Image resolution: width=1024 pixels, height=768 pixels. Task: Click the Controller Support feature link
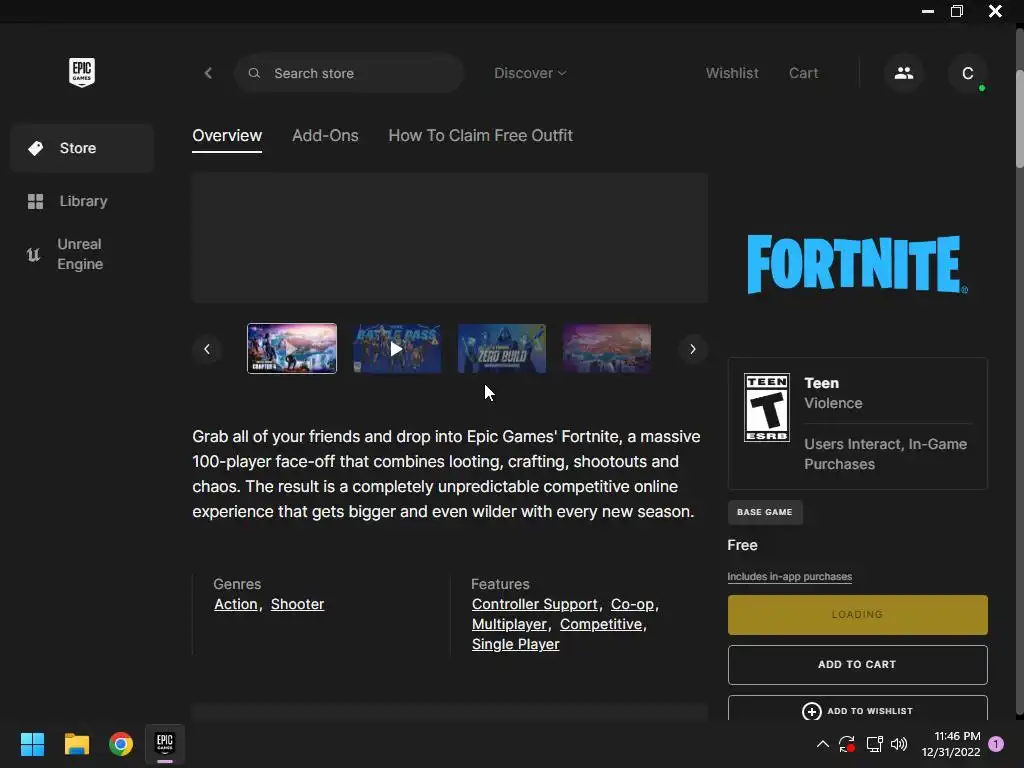point(534,605)
